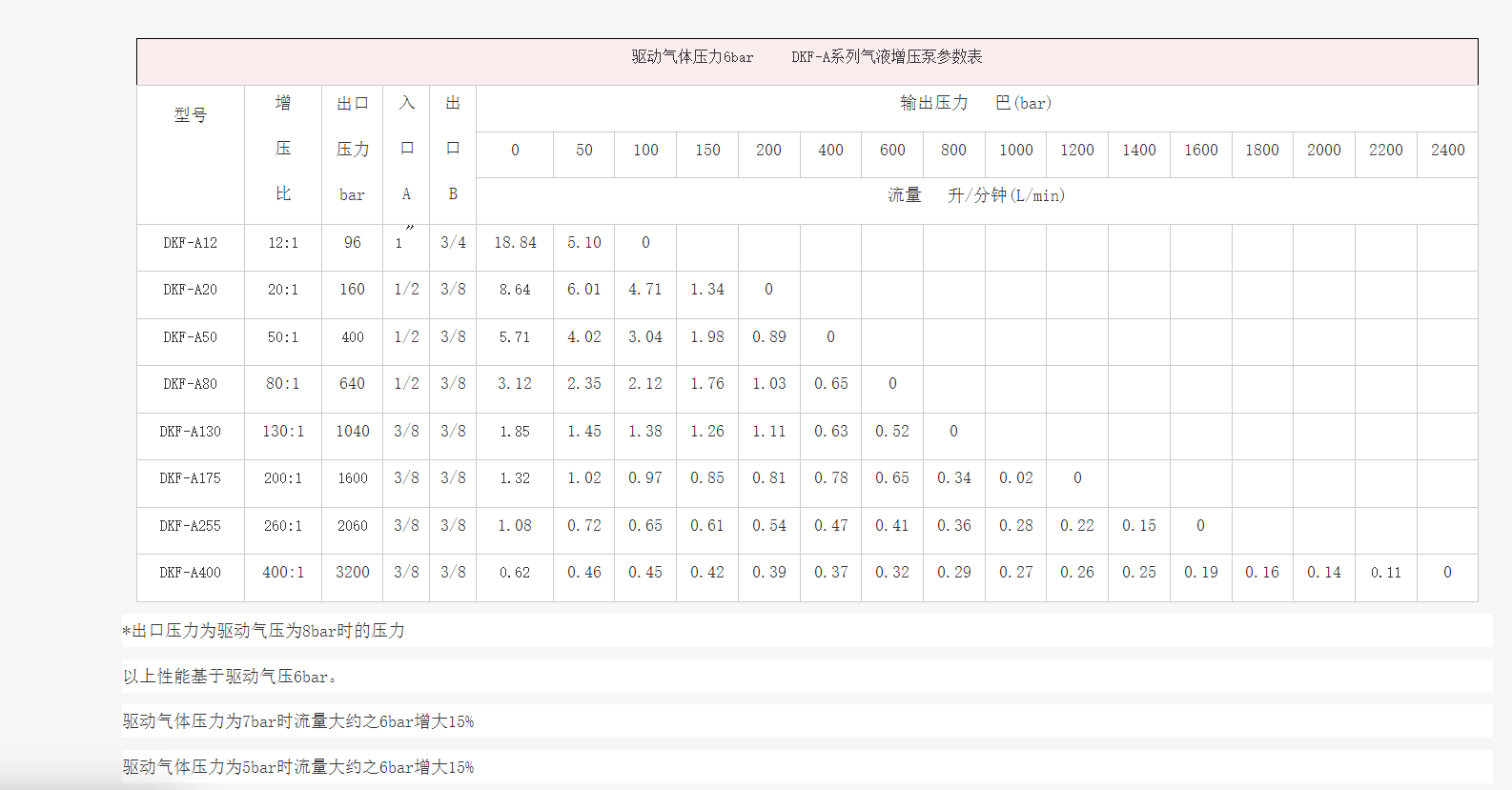The image size is (1512, 790).
Task: Select the 260:1 ratio cell
Action: tap(283, 526)
